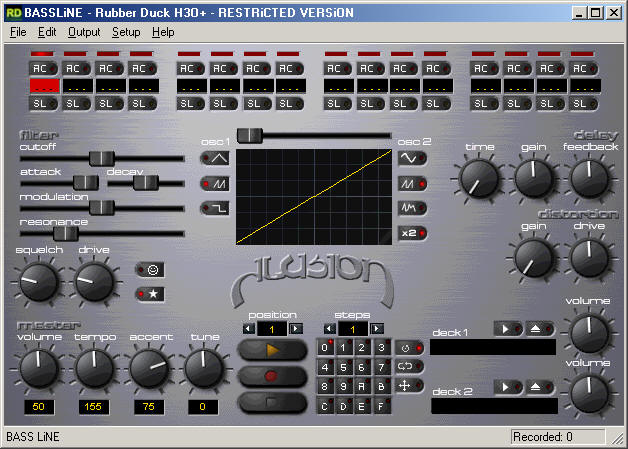Open the Output menu
Viewport: 628px width, 449px height.
[x=84, y=32]
